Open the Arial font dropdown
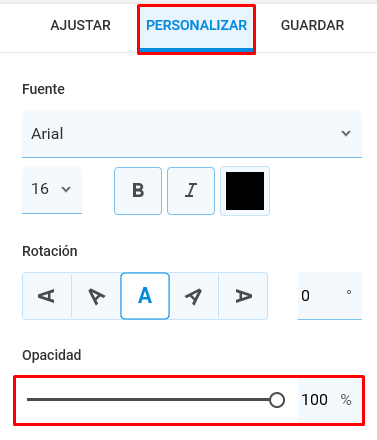The width and height of the screenshot is (377, 440). click(x=192, y=134)
